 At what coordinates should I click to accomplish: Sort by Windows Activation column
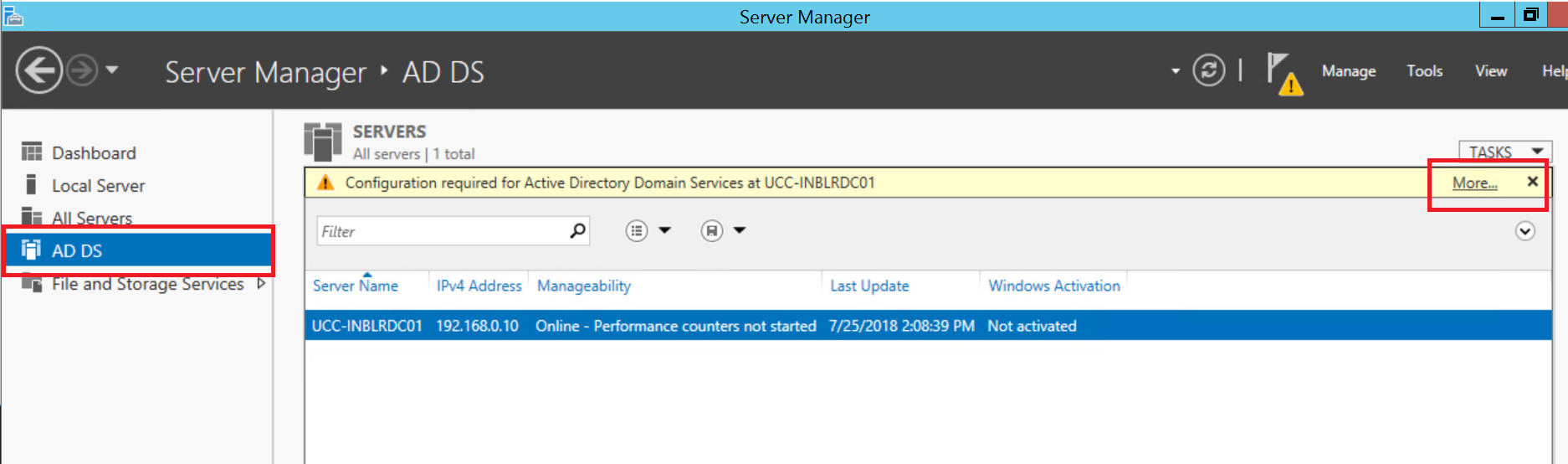coord(1053,286)
